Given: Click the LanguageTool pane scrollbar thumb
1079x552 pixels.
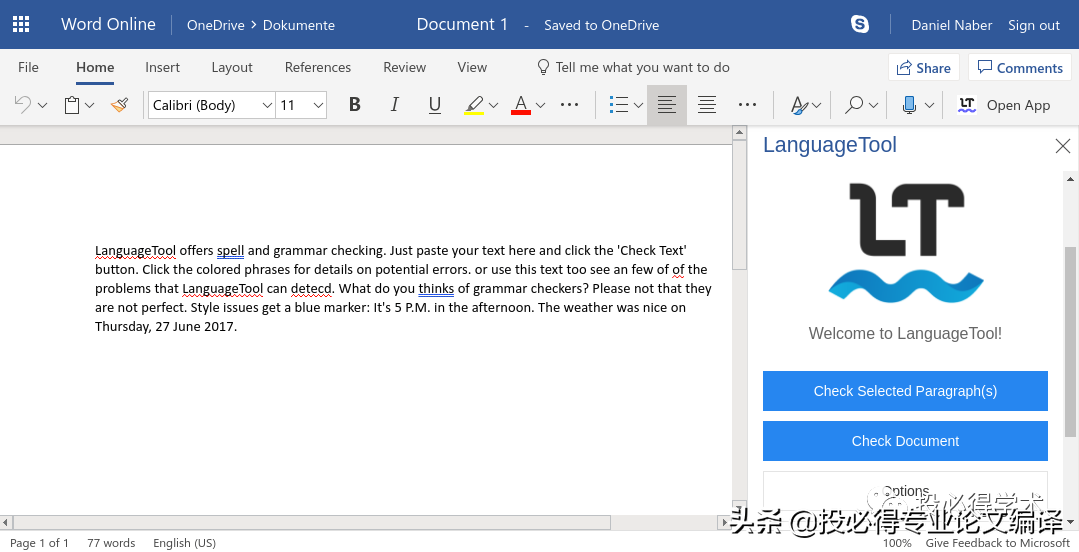Looking at the screenshot, I should pyautogui.click(x=1070, y=341).
